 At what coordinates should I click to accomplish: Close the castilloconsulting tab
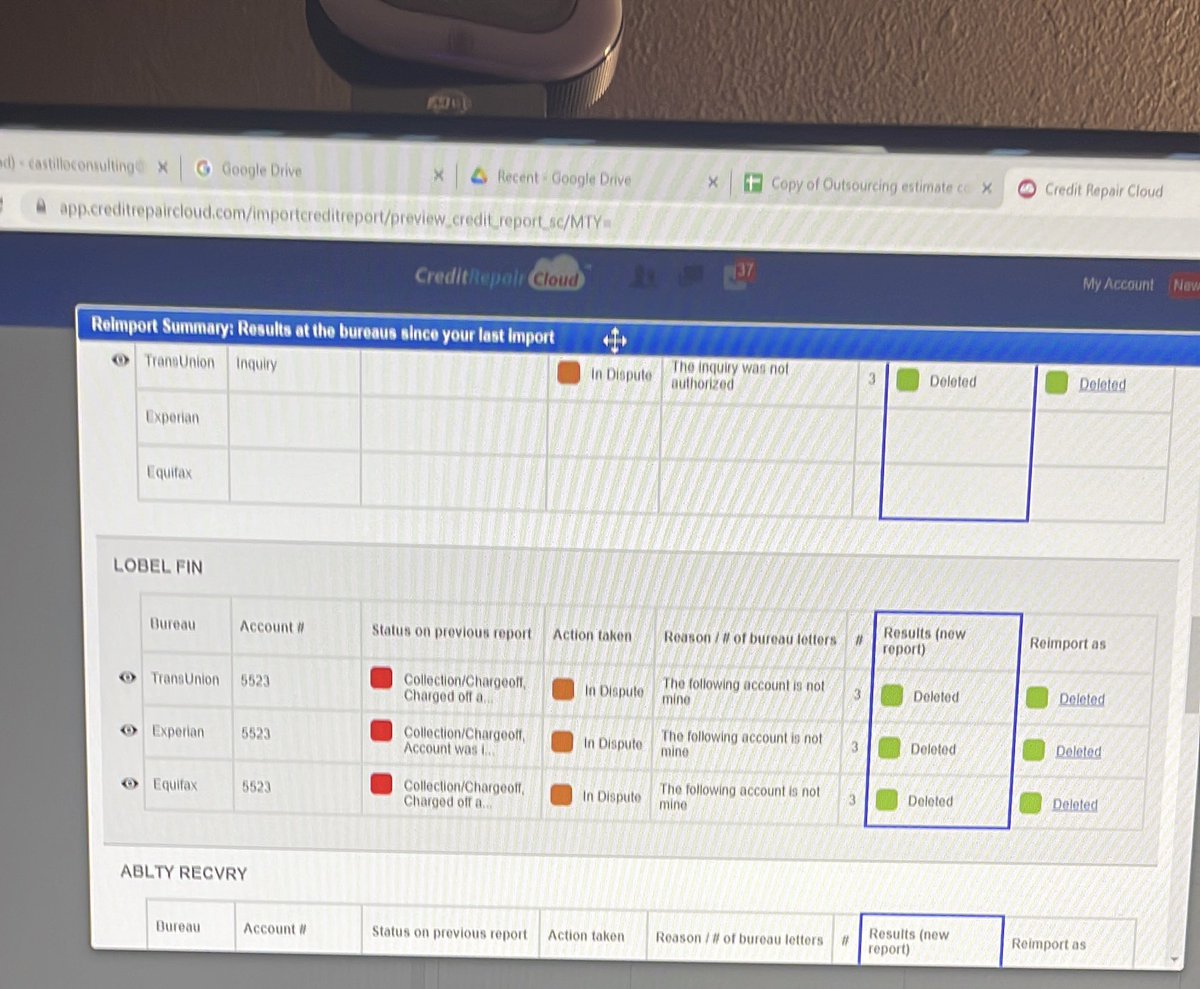162,167
